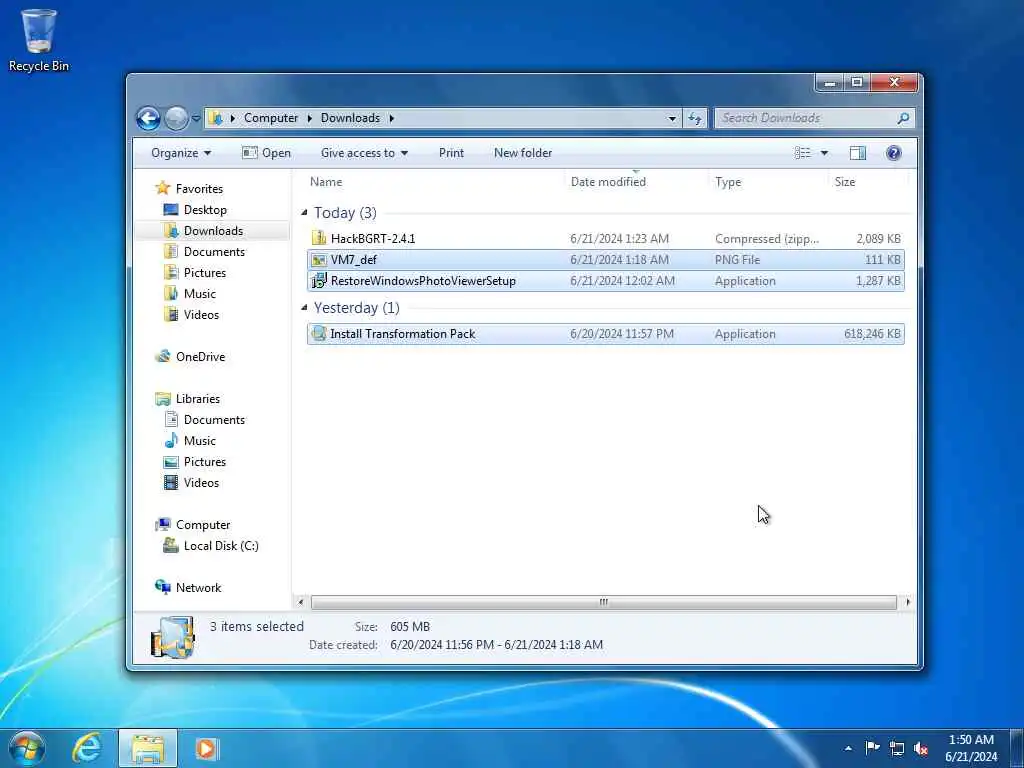The width and height of the screenshot is (1024, 768).
Task: Open the Recycle Bin desktop icon
Action: point(39,40)
